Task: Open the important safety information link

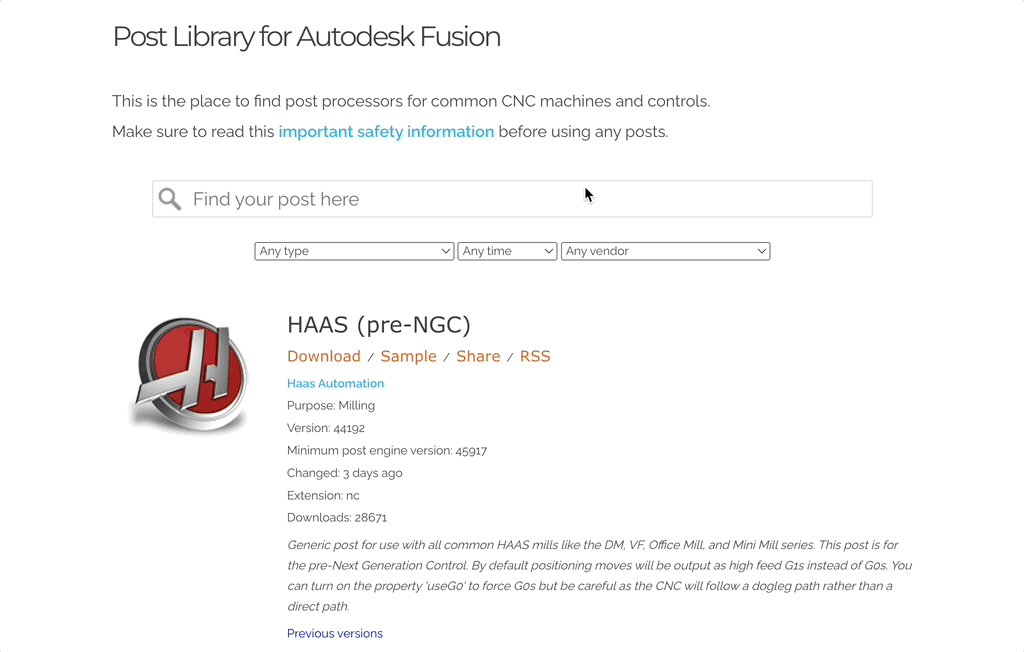Action: (x=386, y=131)
